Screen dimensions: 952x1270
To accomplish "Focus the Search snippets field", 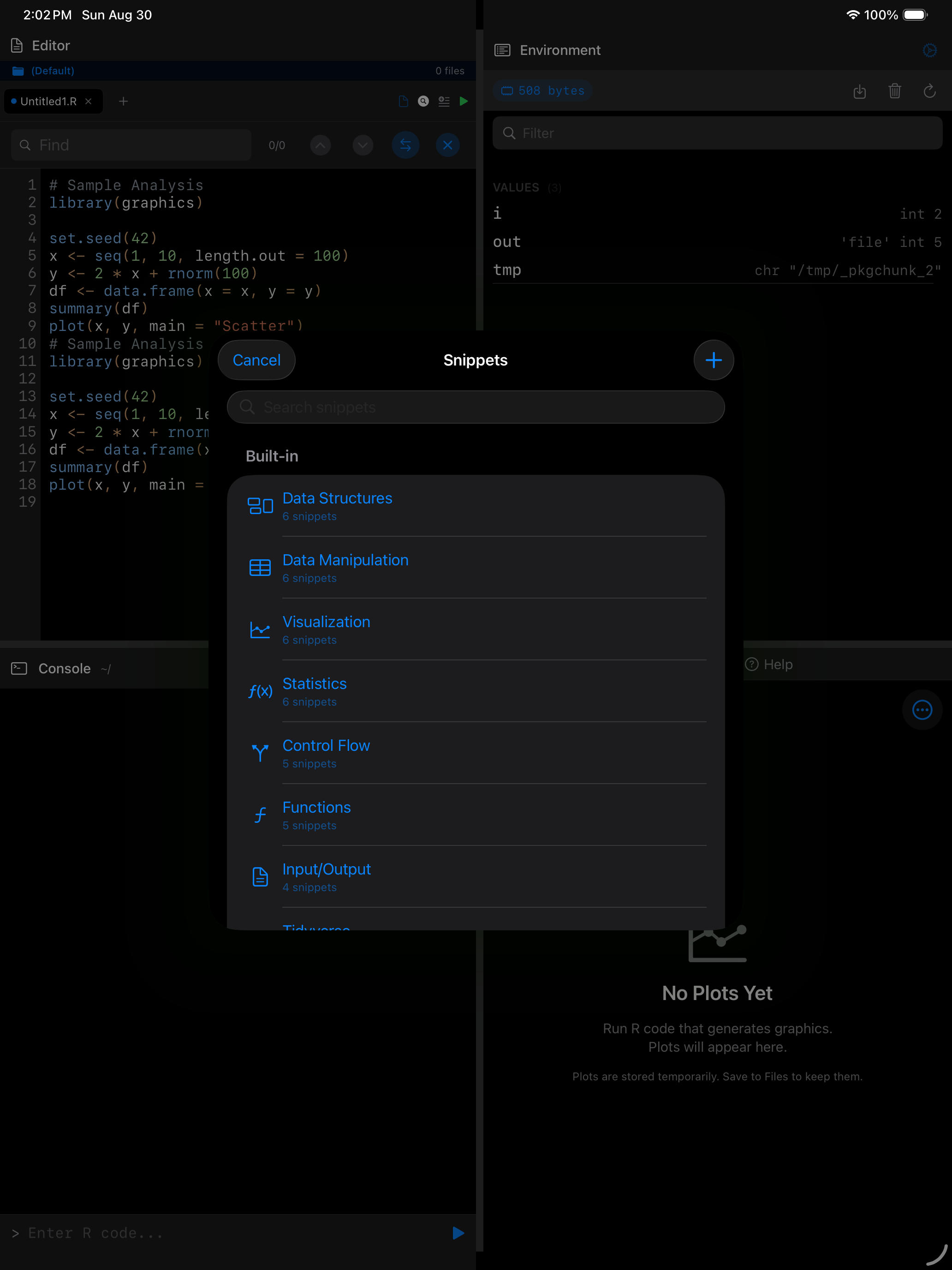I will pyautogui.click(x=476, y=407).
